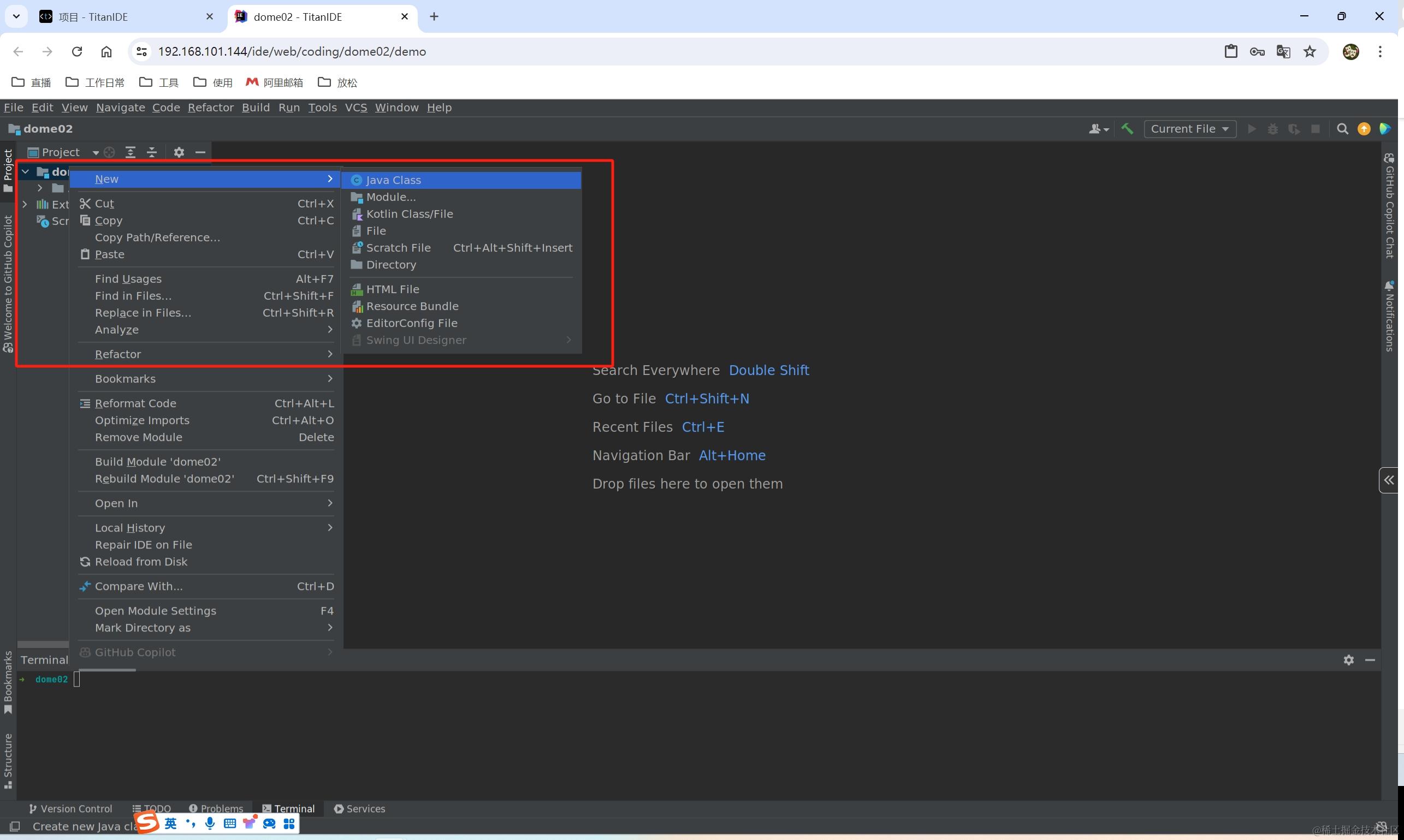Viewport: 1404px width, 840px height.
Task: Toggle the Bookmarks tool window stripe
Action: (8, 682)
